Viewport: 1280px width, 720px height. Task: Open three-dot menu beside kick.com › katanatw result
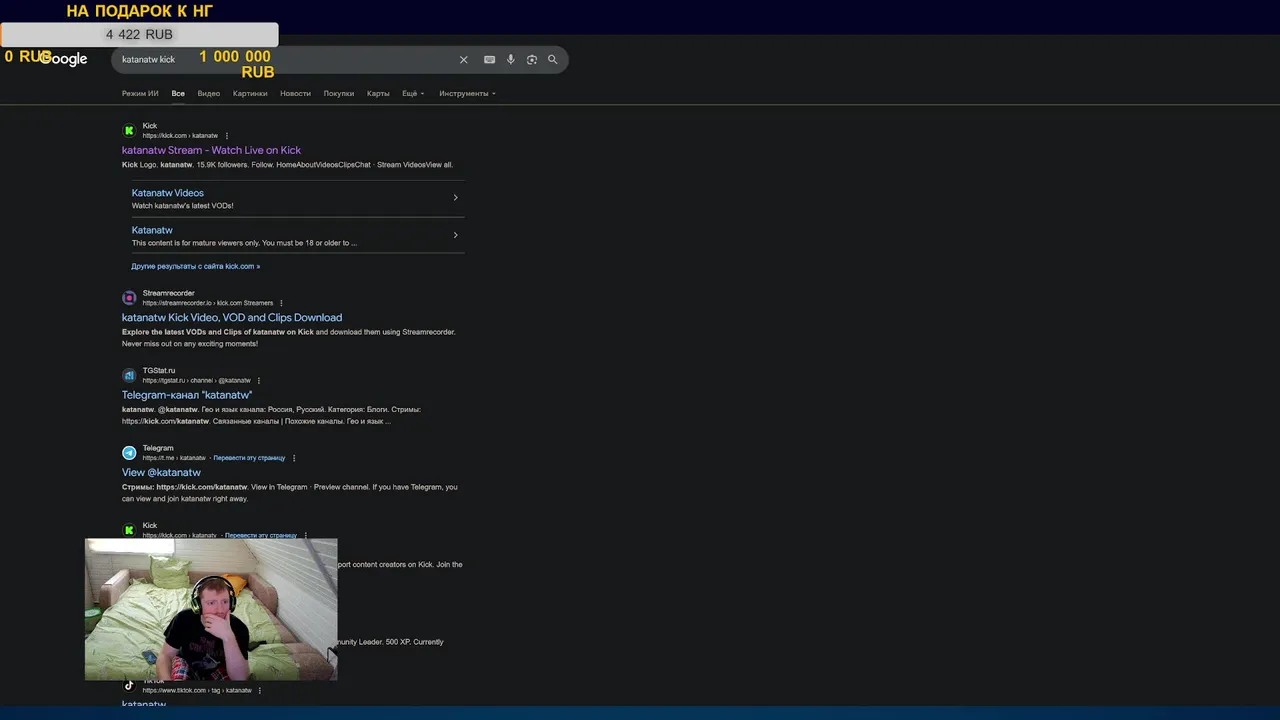(x=227, y=136)
